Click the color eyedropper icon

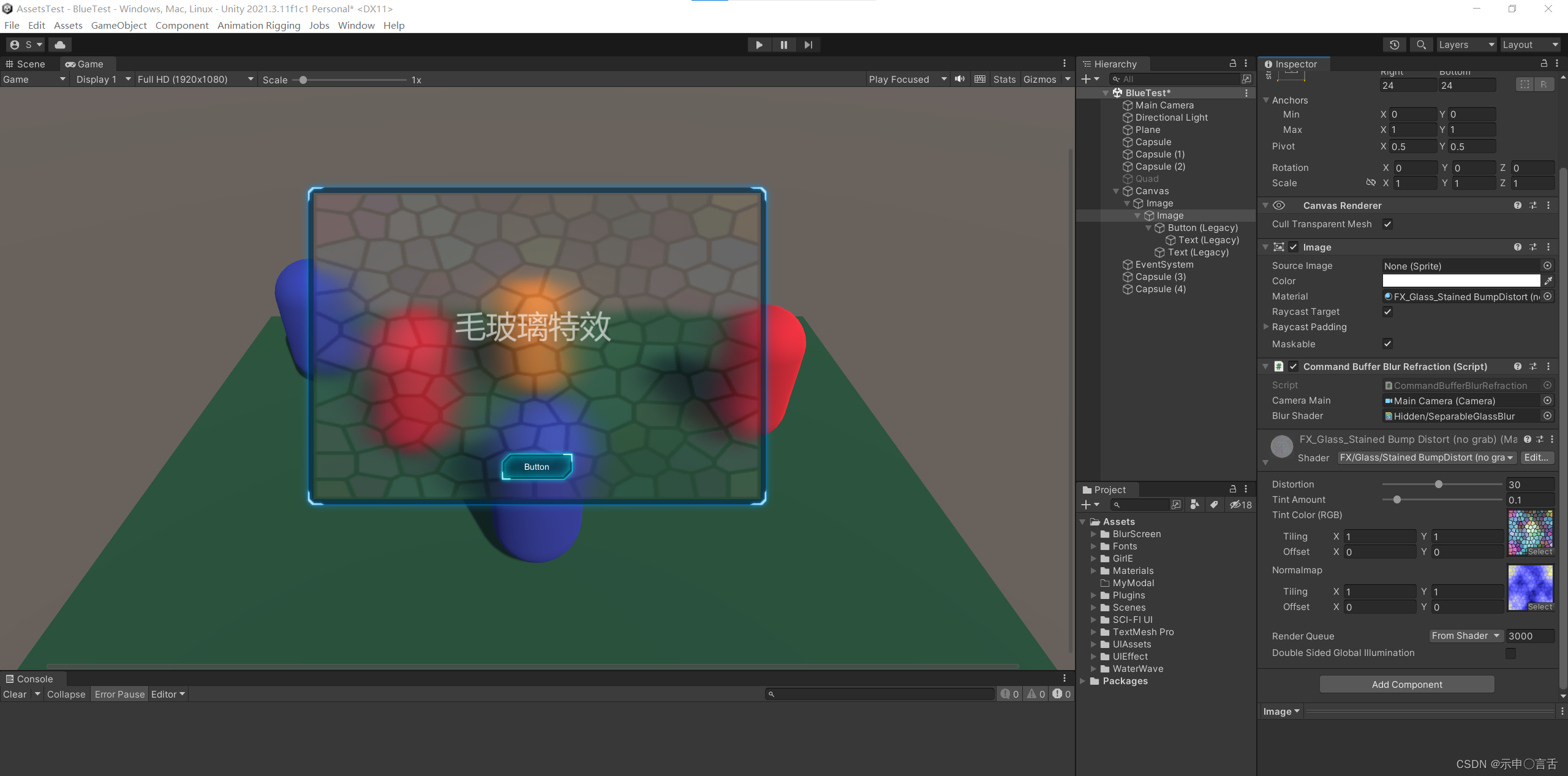coord(1548,281)
